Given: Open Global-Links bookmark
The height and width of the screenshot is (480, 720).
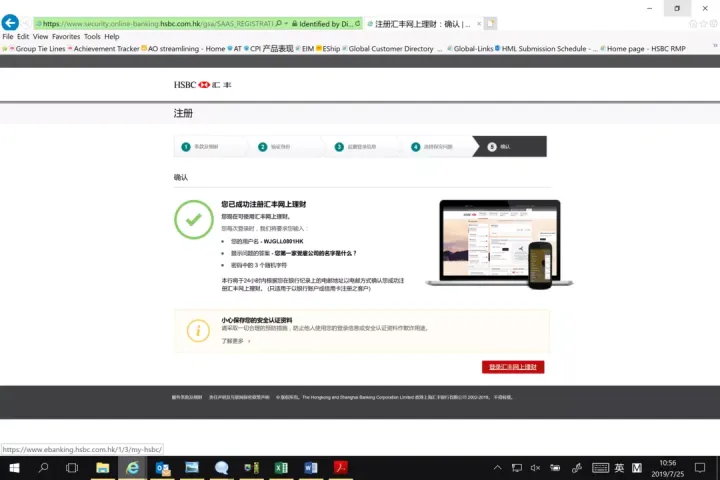Looking at the screenshot, I should (470, 48).
